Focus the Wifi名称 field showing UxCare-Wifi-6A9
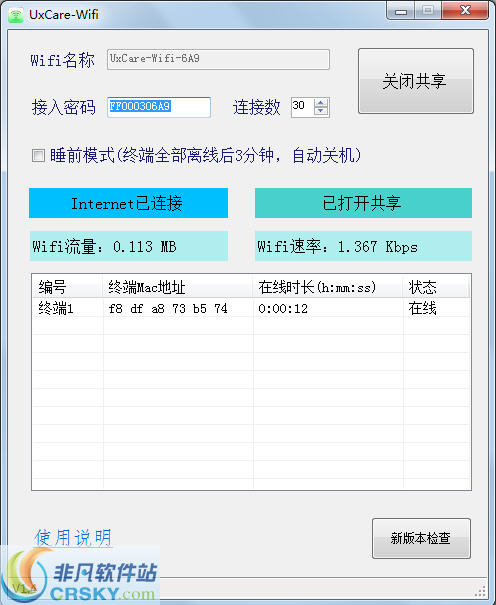 (x=218, y=59)
